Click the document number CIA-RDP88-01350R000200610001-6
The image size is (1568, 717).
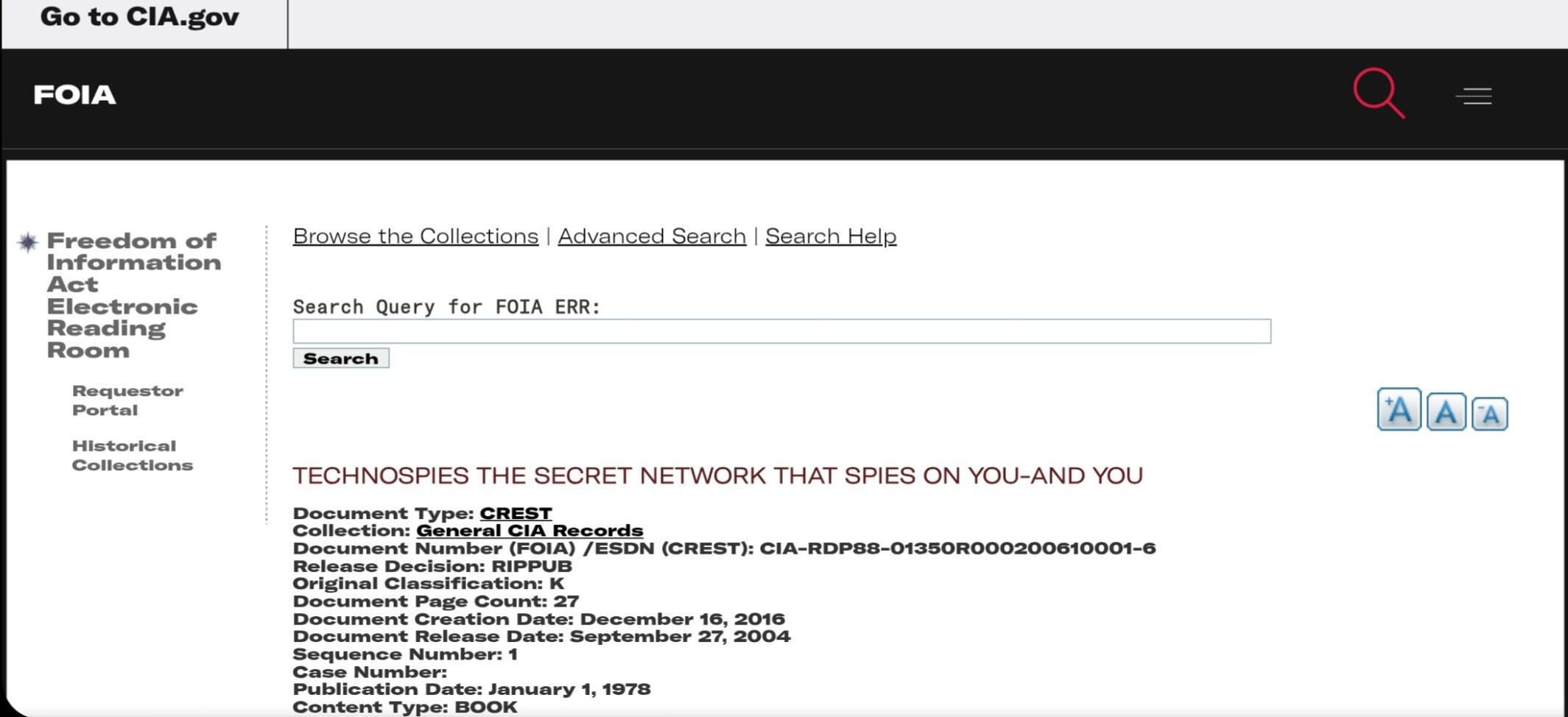click(x=957, y=548)
